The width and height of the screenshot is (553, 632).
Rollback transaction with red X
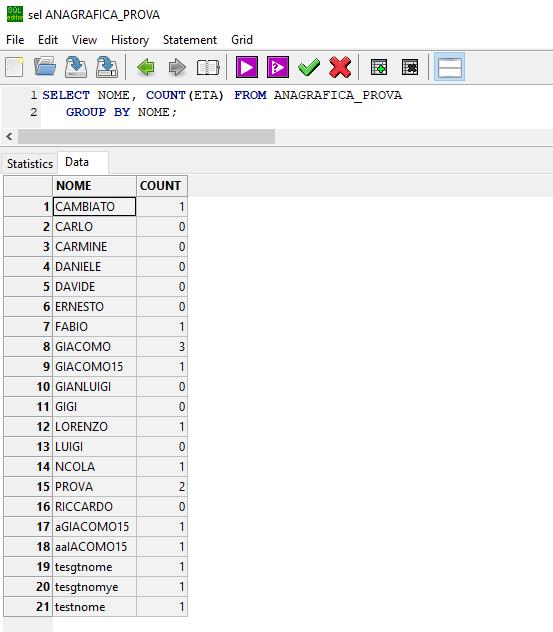[340, 67]
